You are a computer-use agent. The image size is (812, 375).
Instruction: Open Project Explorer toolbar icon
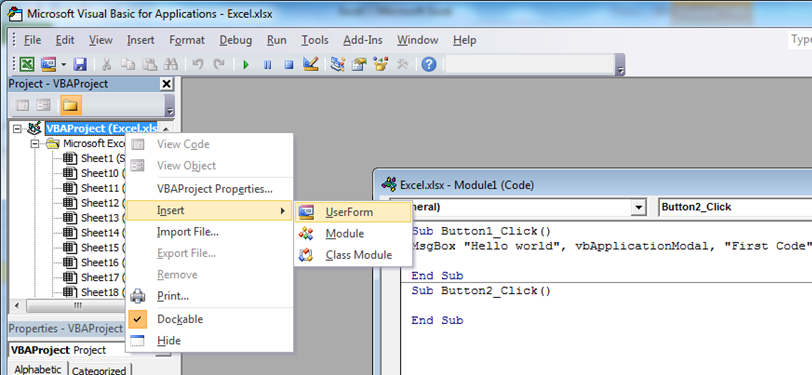click(338, 65)
